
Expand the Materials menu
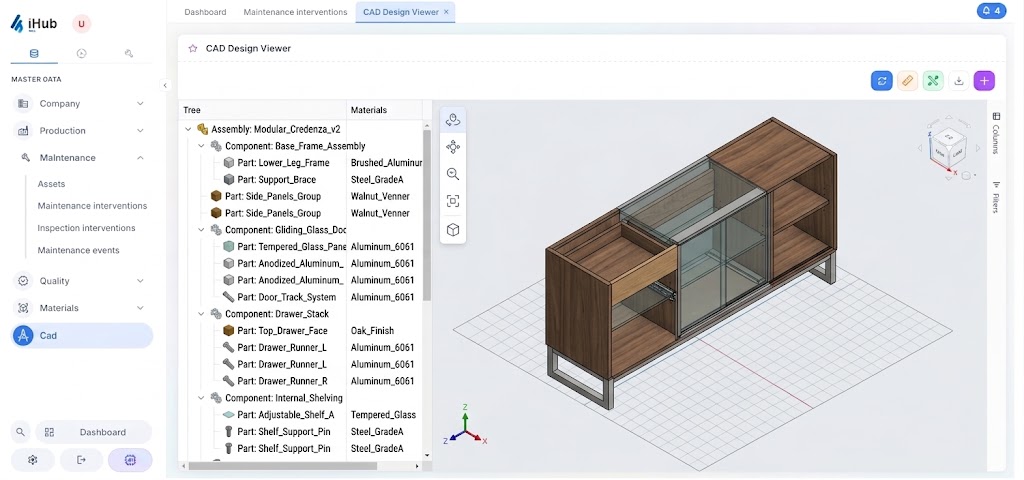pos(82,308)
